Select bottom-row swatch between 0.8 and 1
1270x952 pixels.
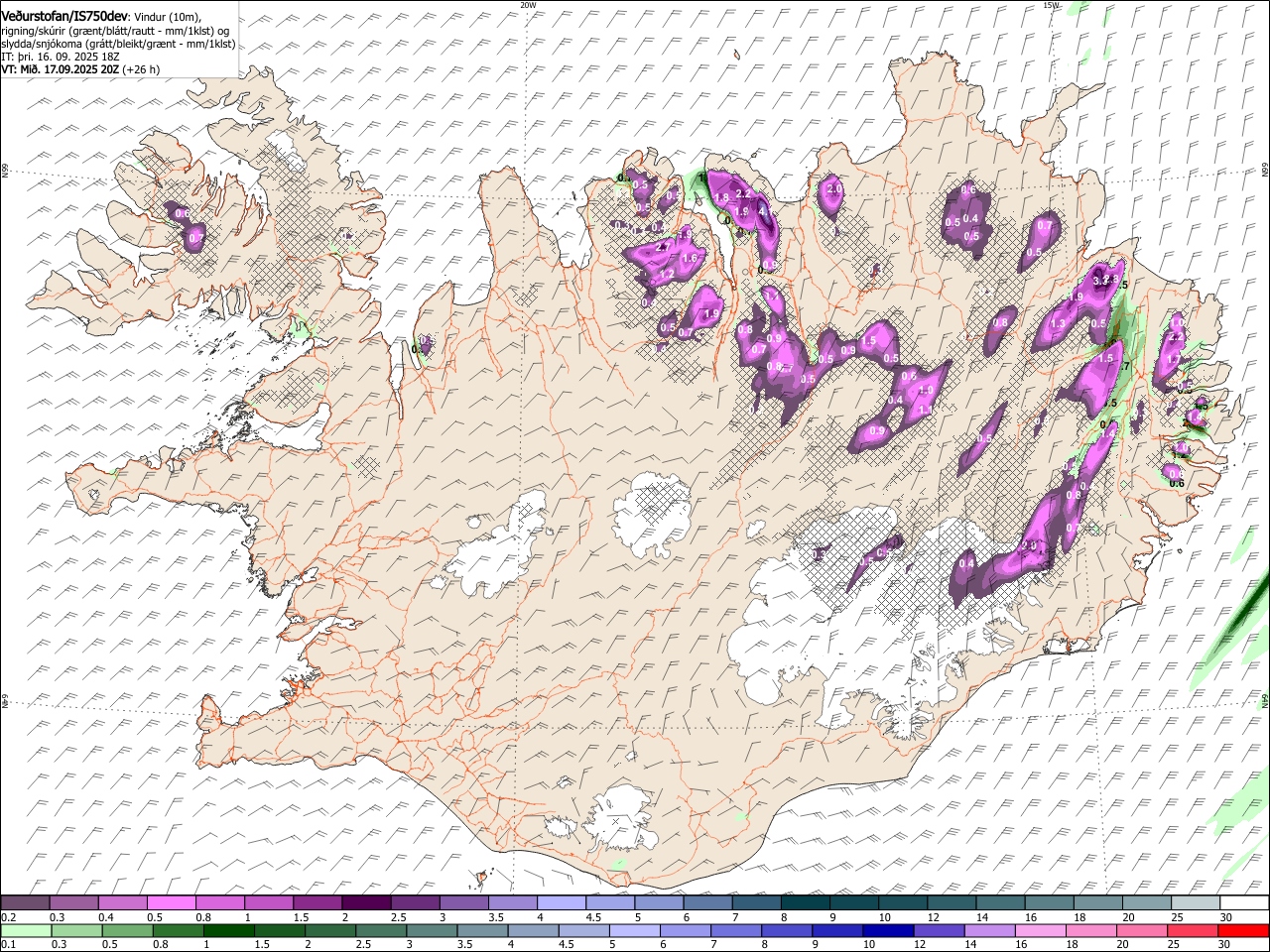point(178,930)
